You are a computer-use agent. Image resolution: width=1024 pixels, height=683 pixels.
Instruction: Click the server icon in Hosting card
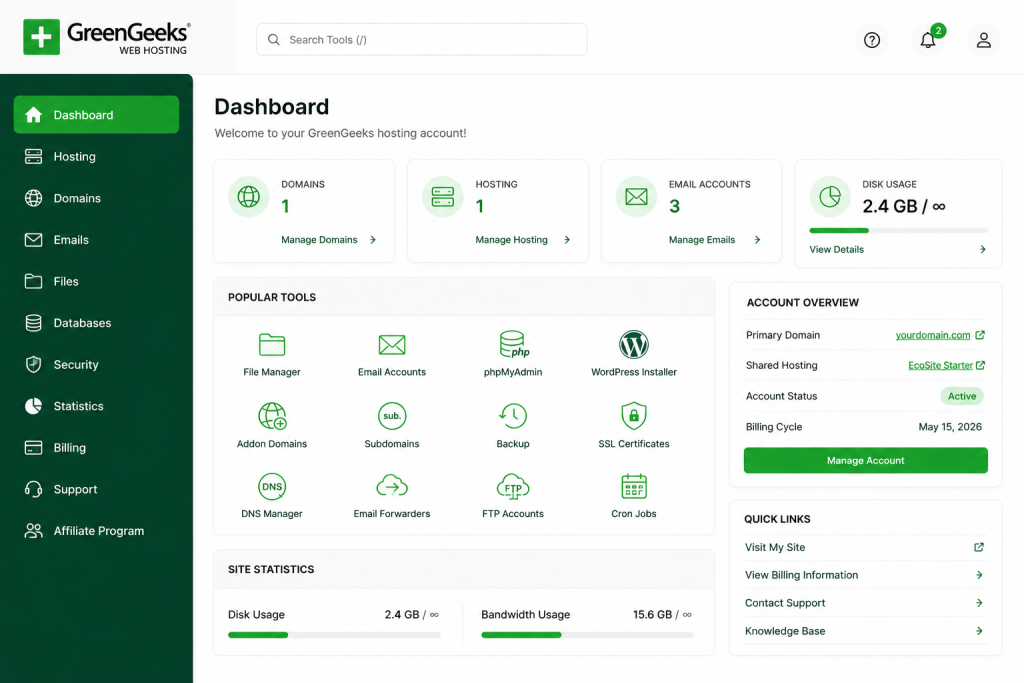[x=442, y=197]
